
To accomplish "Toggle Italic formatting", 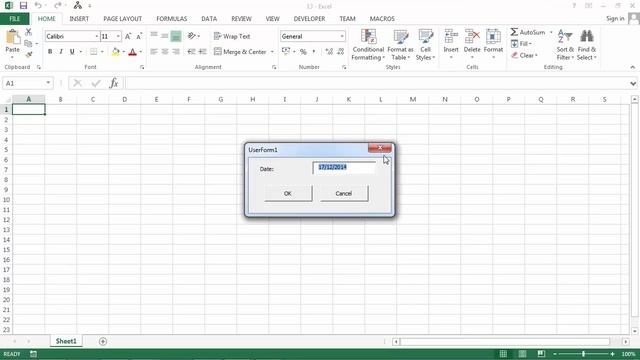I will tap(61, 51).
